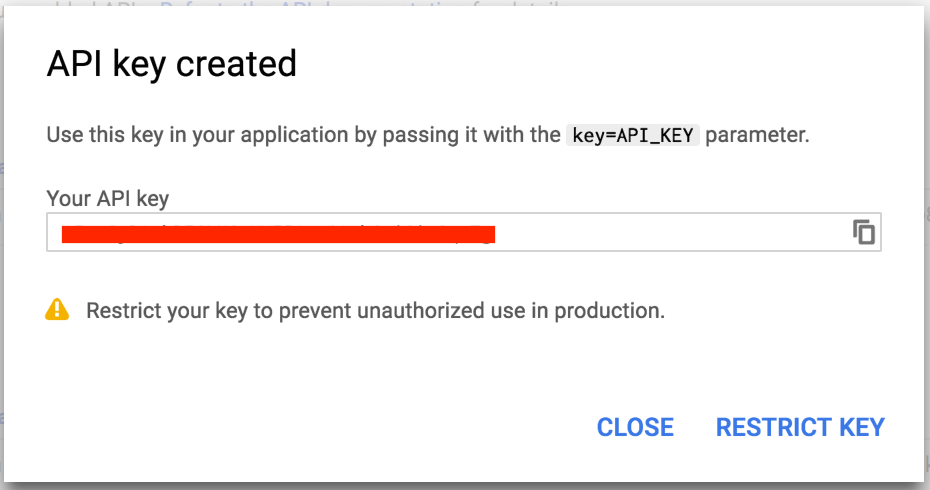Image resolution: width=930 pixels, height=490 pixels.
Task: Click the dimmed page strip above the dialog
Action: (465, 3)
